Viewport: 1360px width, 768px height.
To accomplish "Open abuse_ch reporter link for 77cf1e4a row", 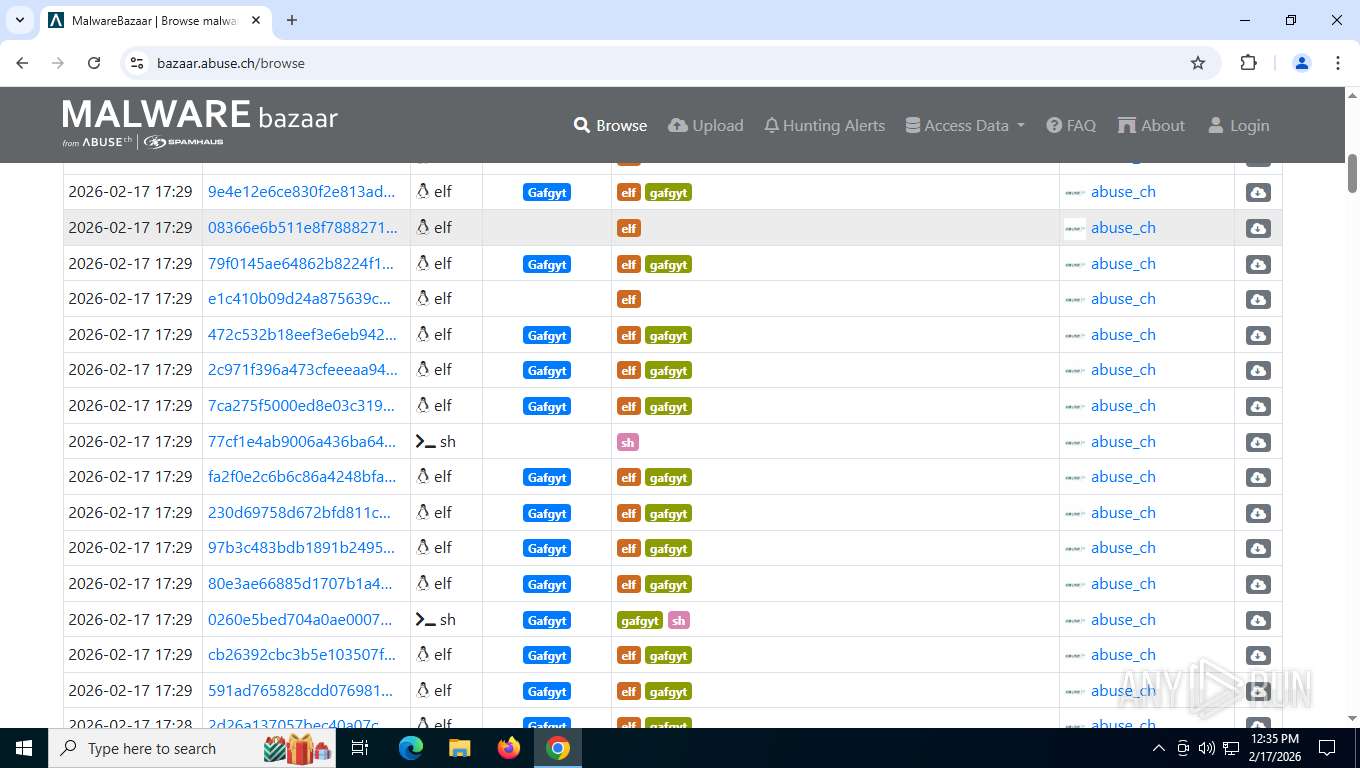I will pyautogui.click(x=1123, y=442).
